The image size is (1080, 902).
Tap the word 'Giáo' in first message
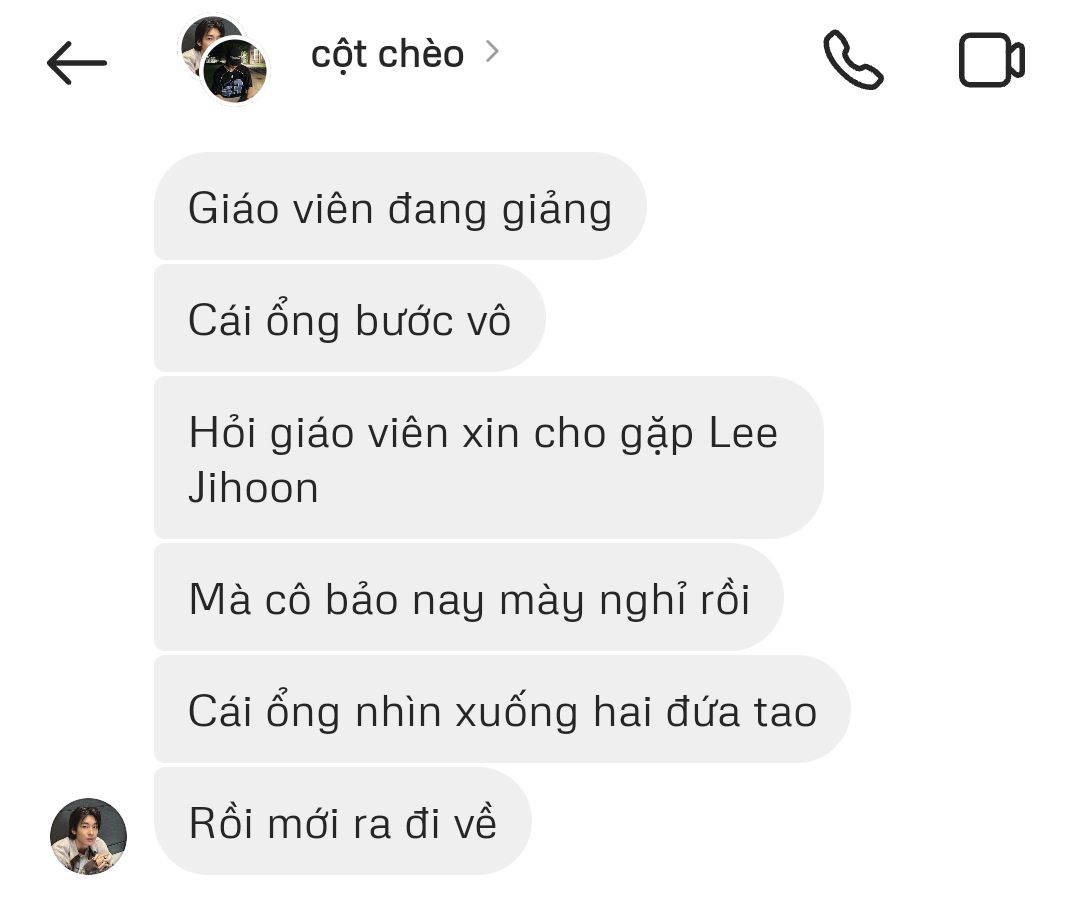pyautogui.click(x=232, y=208)
